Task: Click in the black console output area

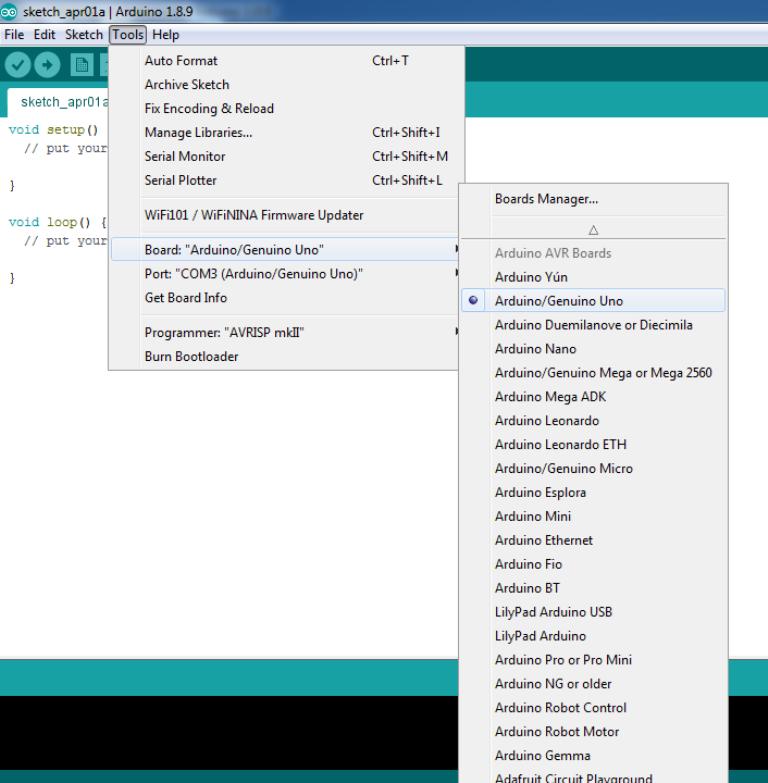Action: (229, 732)
